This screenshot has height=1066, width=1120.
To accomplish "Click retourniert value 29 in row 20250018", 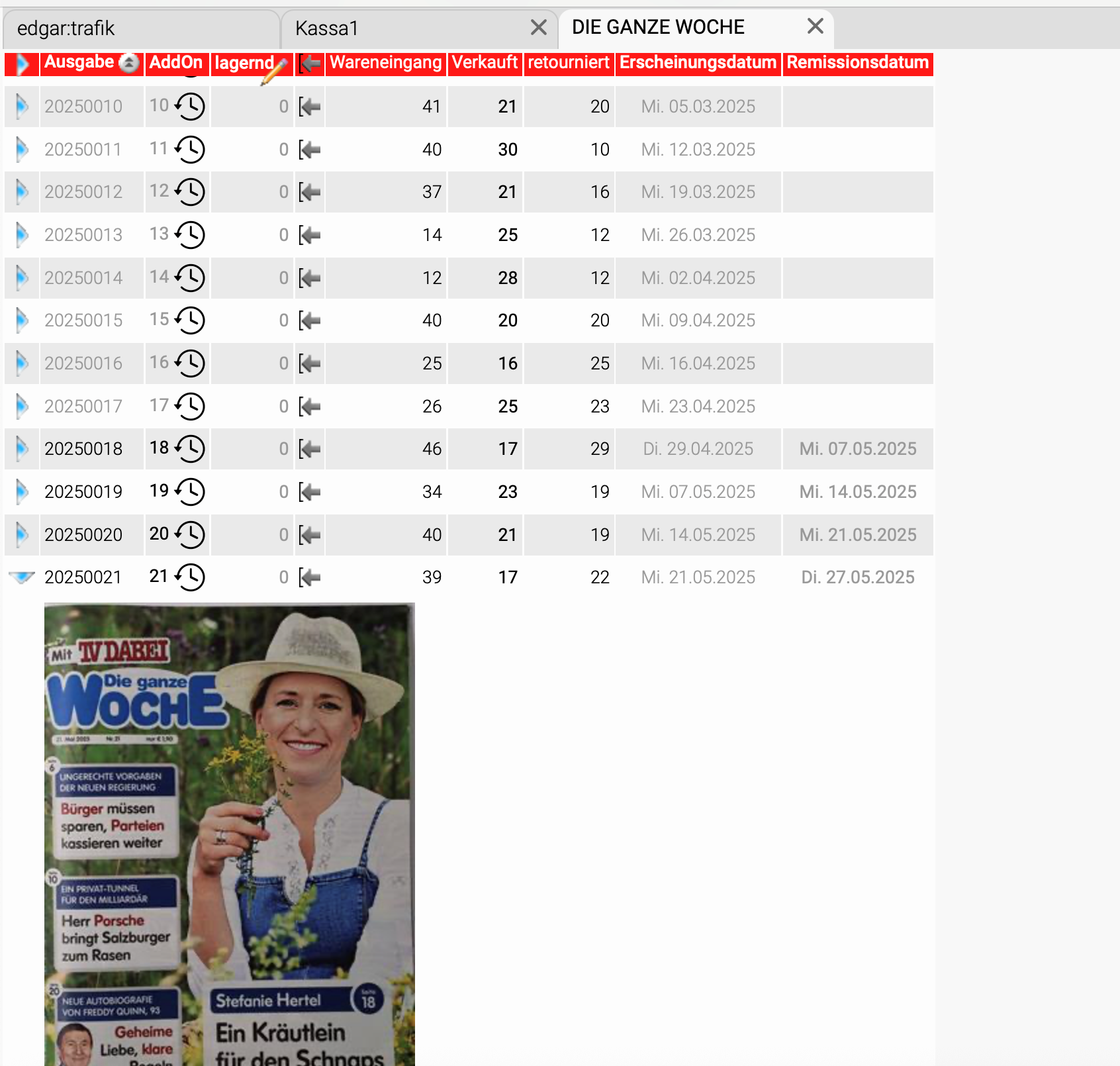I will (600, 449).
